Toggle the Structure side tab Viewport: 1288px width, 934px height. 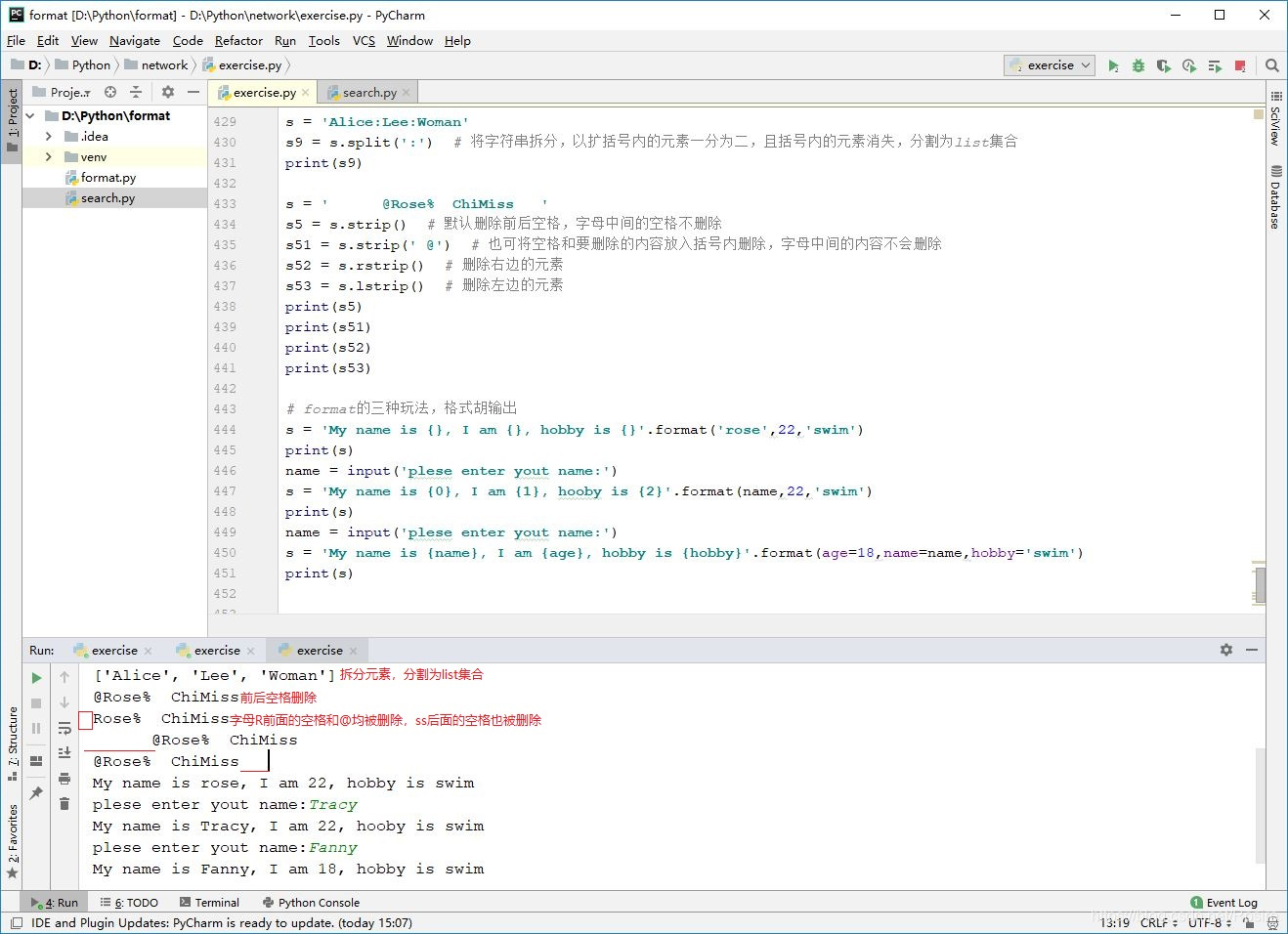12,743
